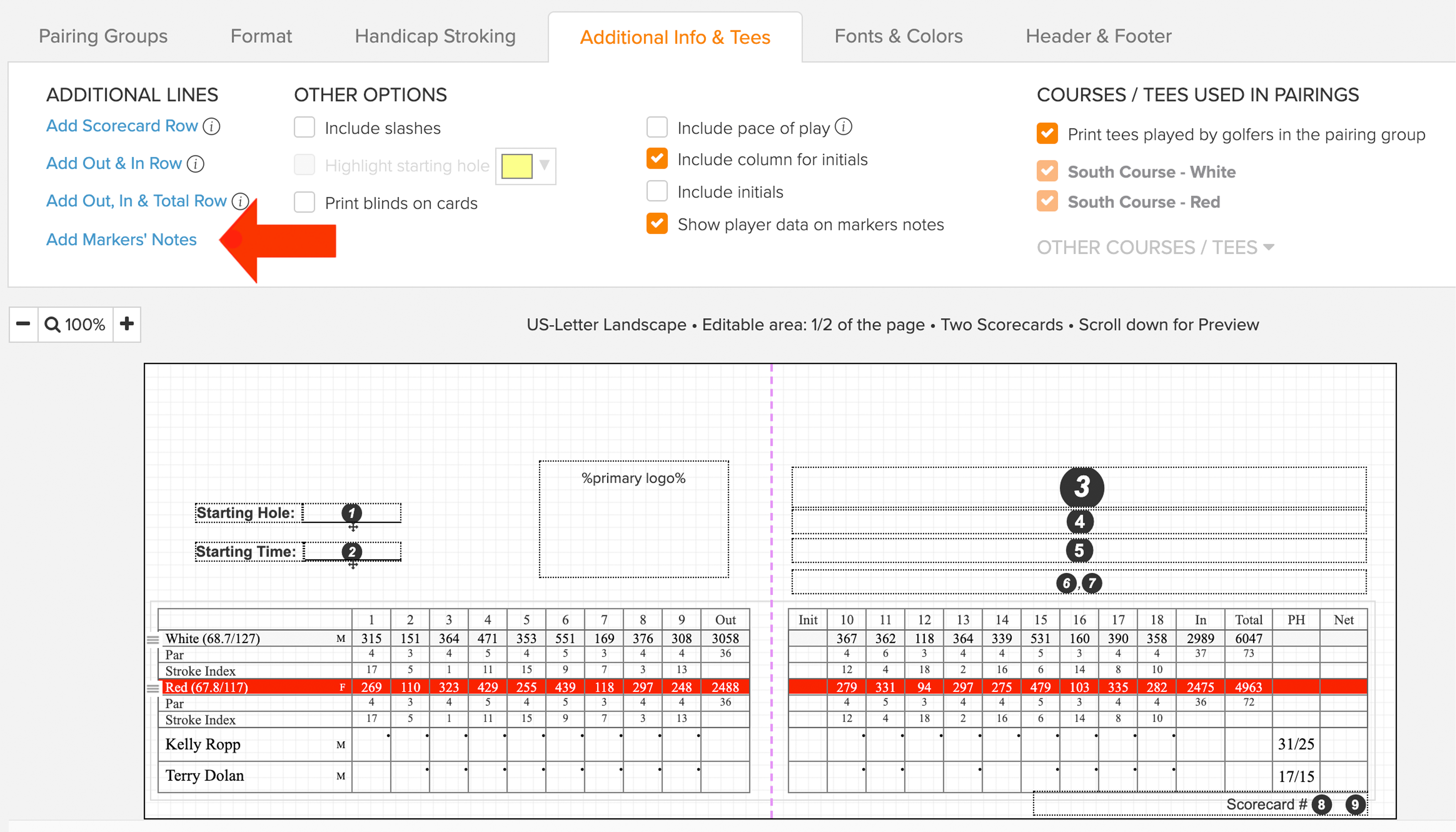Image resolution: width=1456 pixels, height=832 pixels.
Task: Check the Include initials option
Action: [x=657, y=191]
